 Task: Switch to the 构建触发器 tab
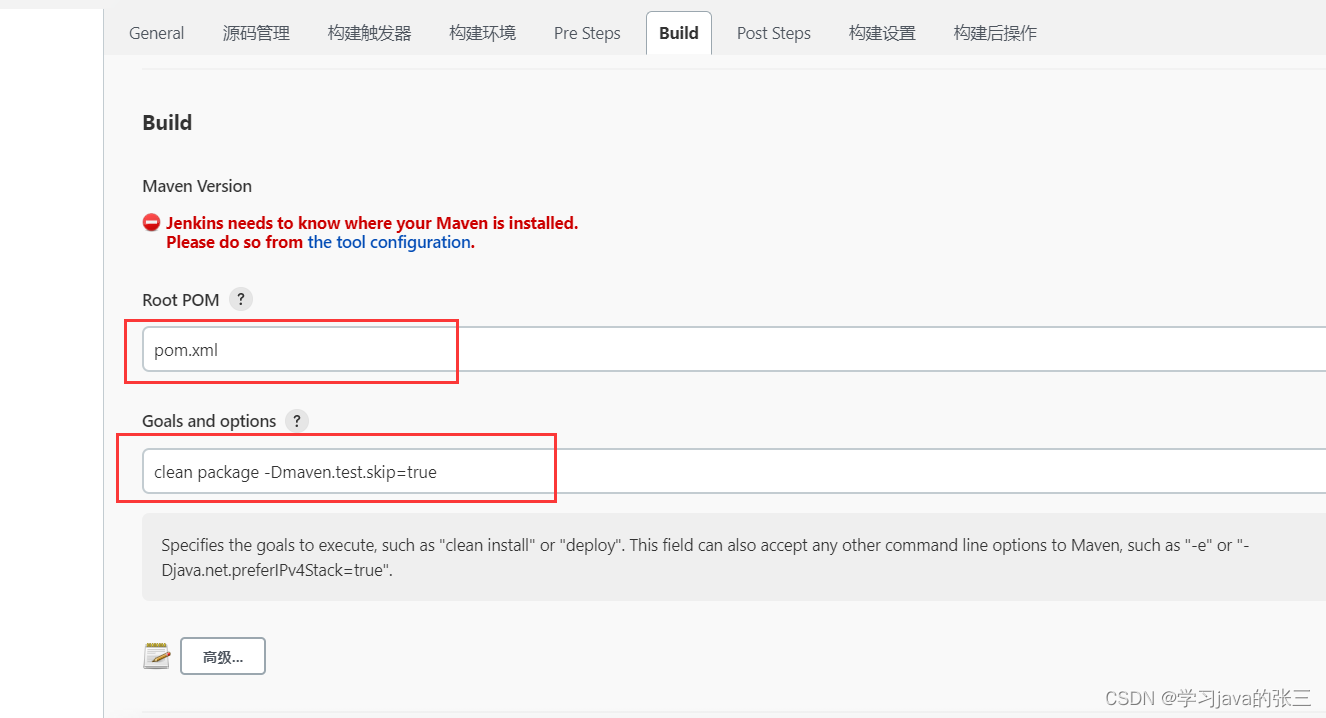tap(369, 32)
